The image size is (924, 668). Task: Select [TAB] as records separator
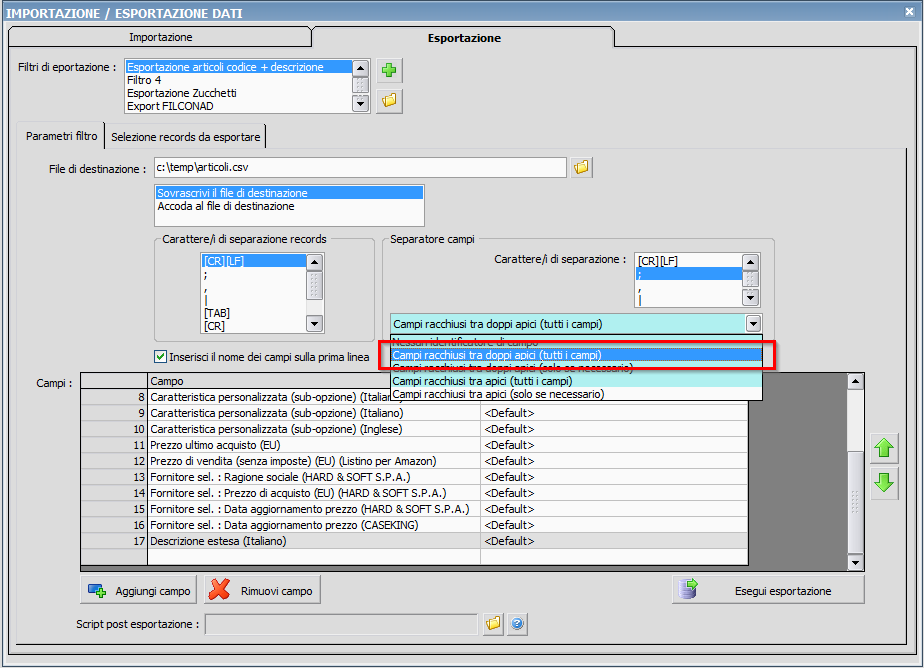[x=254, y=313]
